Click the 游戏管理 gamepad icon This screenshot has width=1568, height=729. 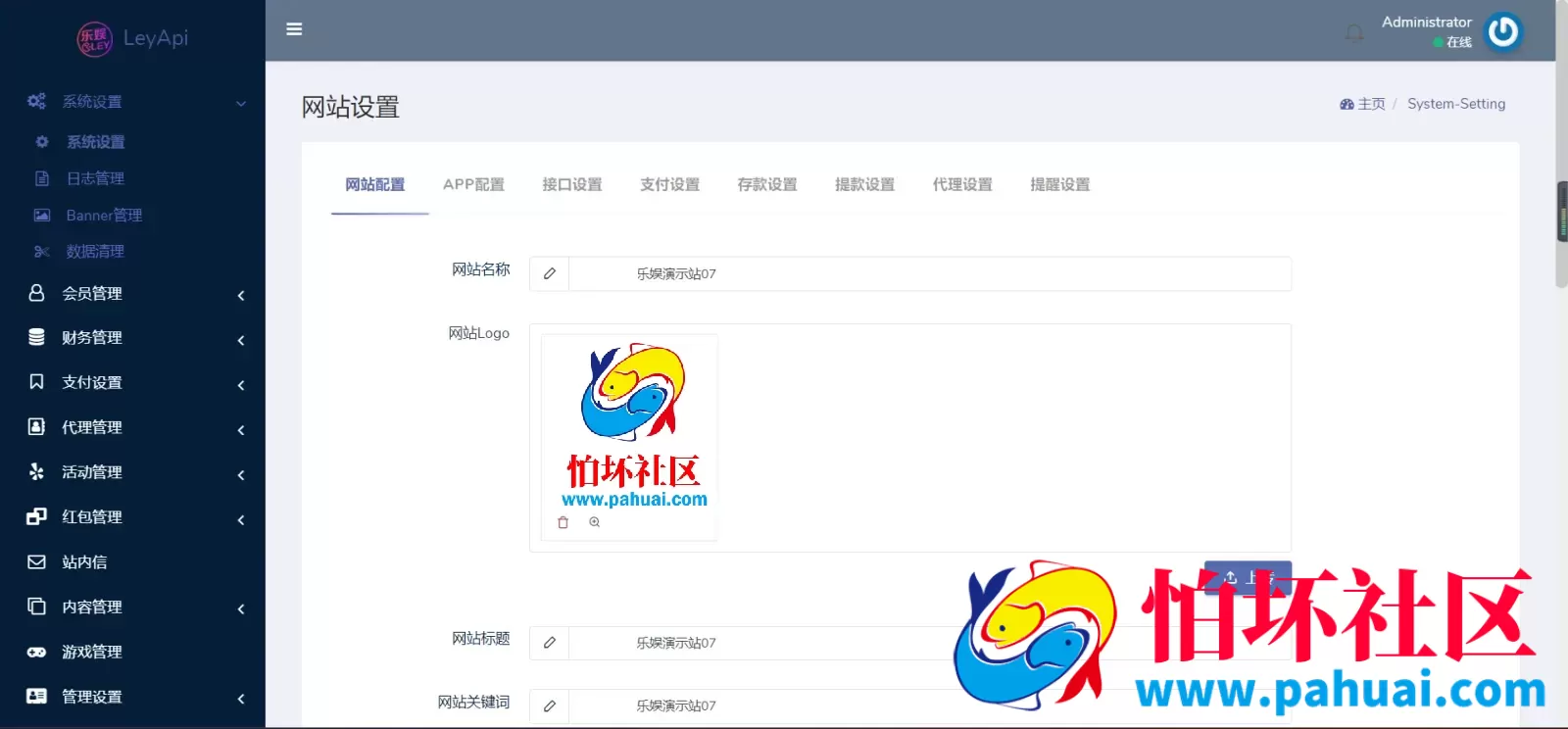tap(36, 652)
